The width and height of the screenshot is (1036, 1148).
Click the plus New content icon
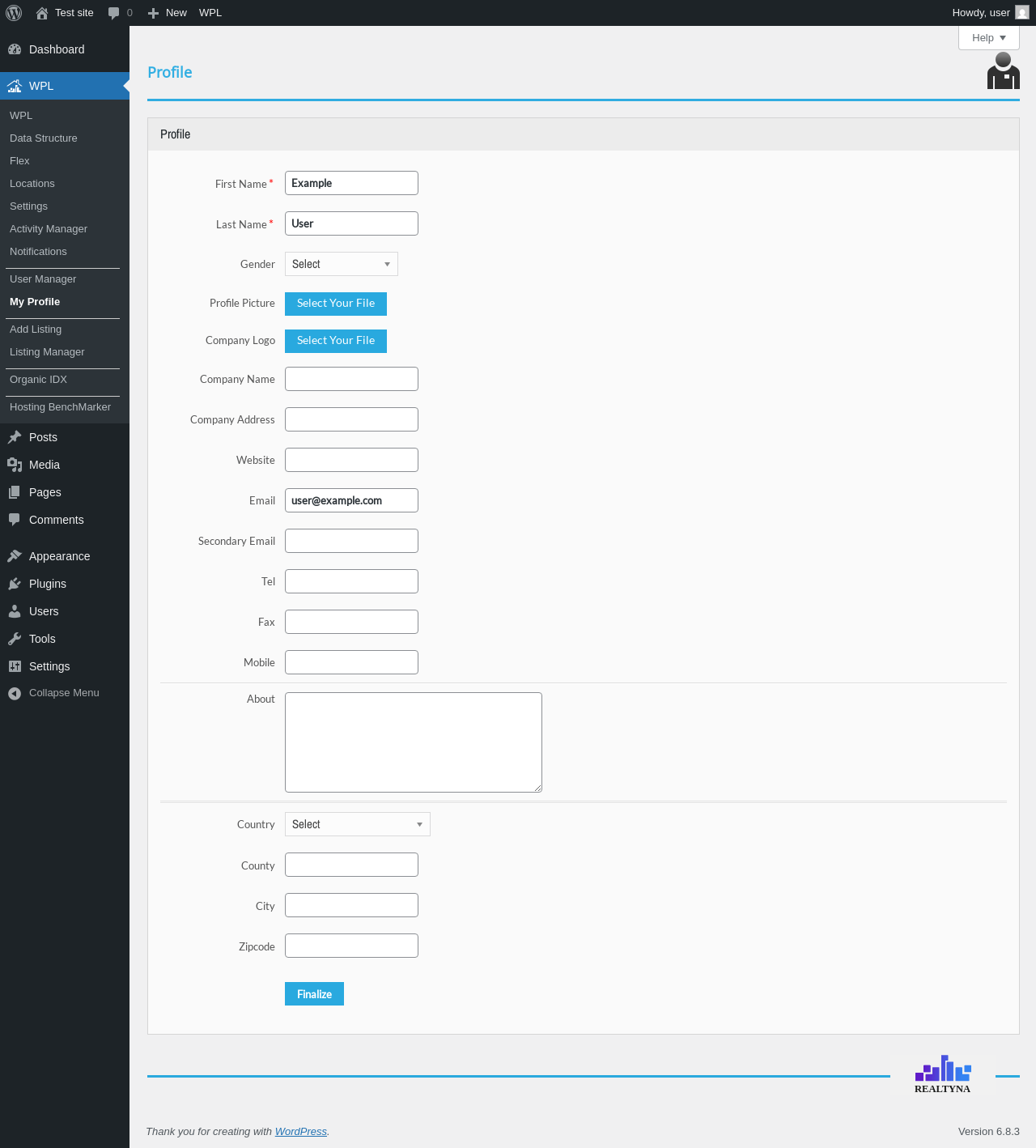153,13
